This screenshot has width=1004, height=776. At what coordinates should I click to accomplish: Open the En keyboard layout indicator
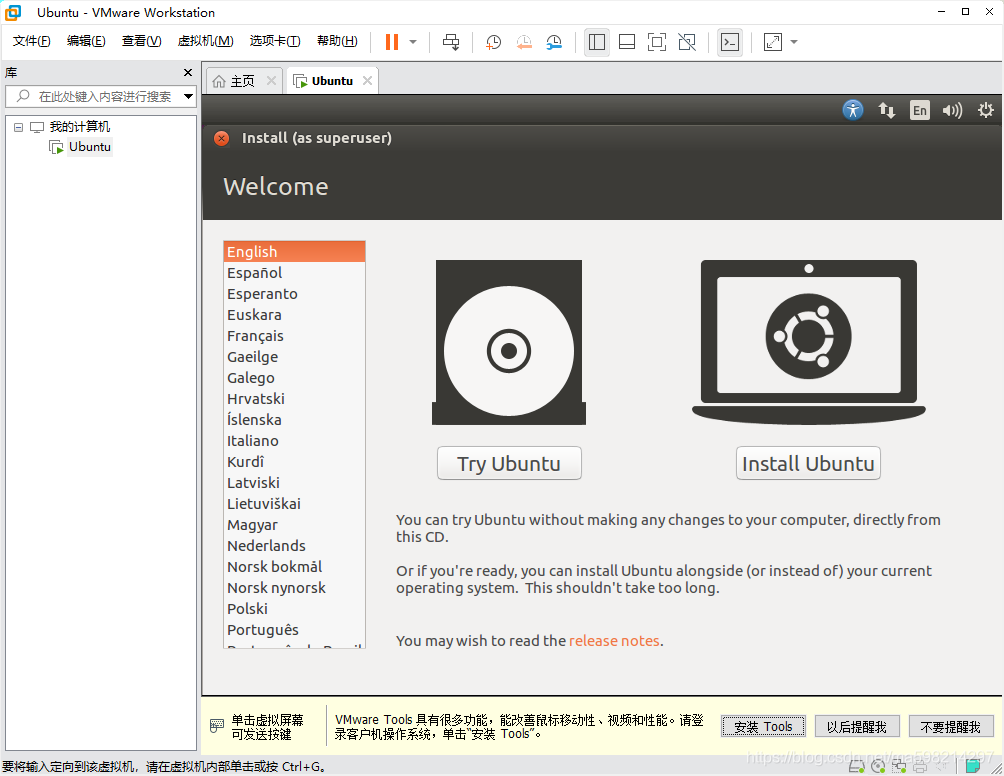tap(920, 110)
